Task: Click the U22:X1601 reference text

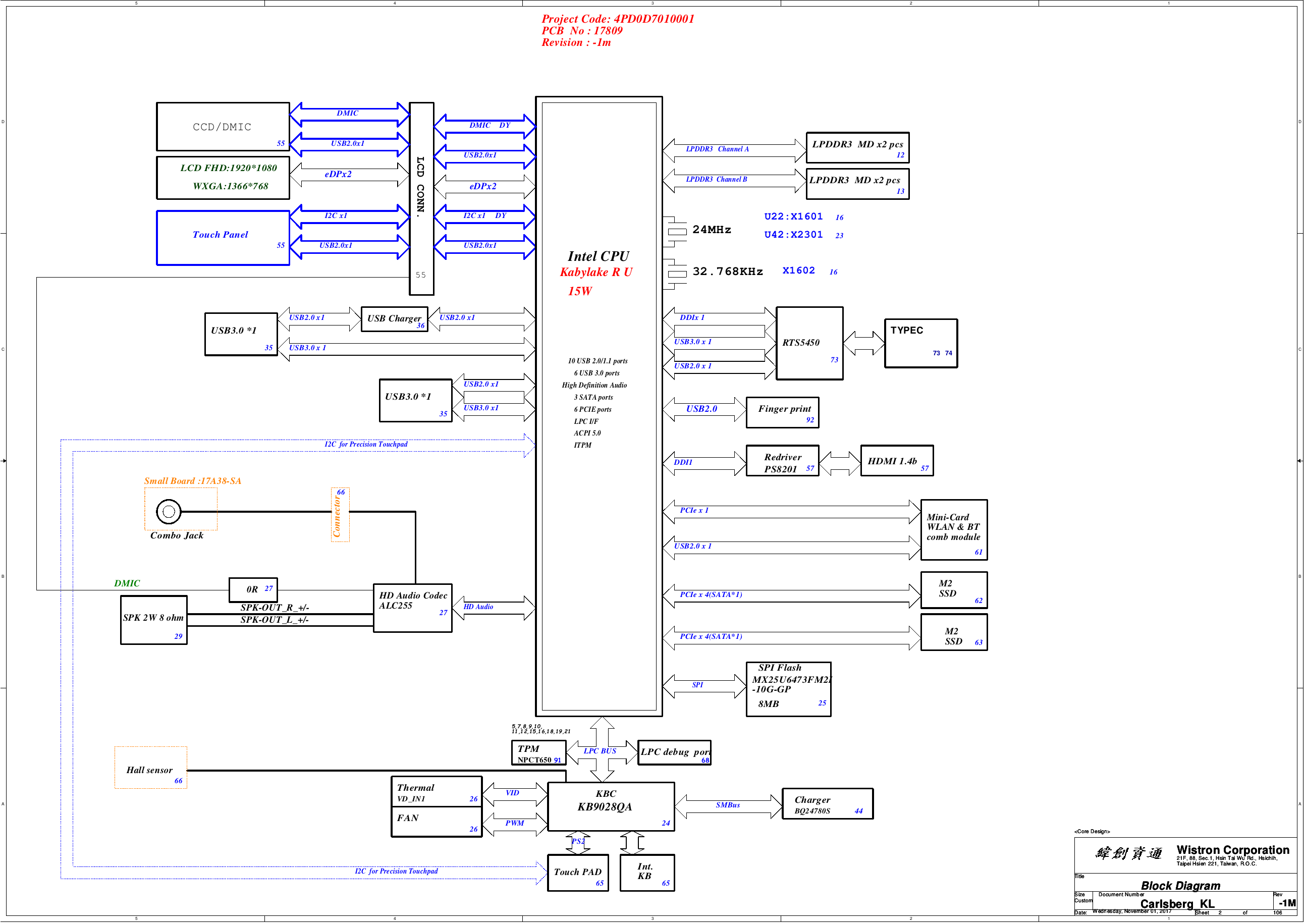Action: [793, 216]
